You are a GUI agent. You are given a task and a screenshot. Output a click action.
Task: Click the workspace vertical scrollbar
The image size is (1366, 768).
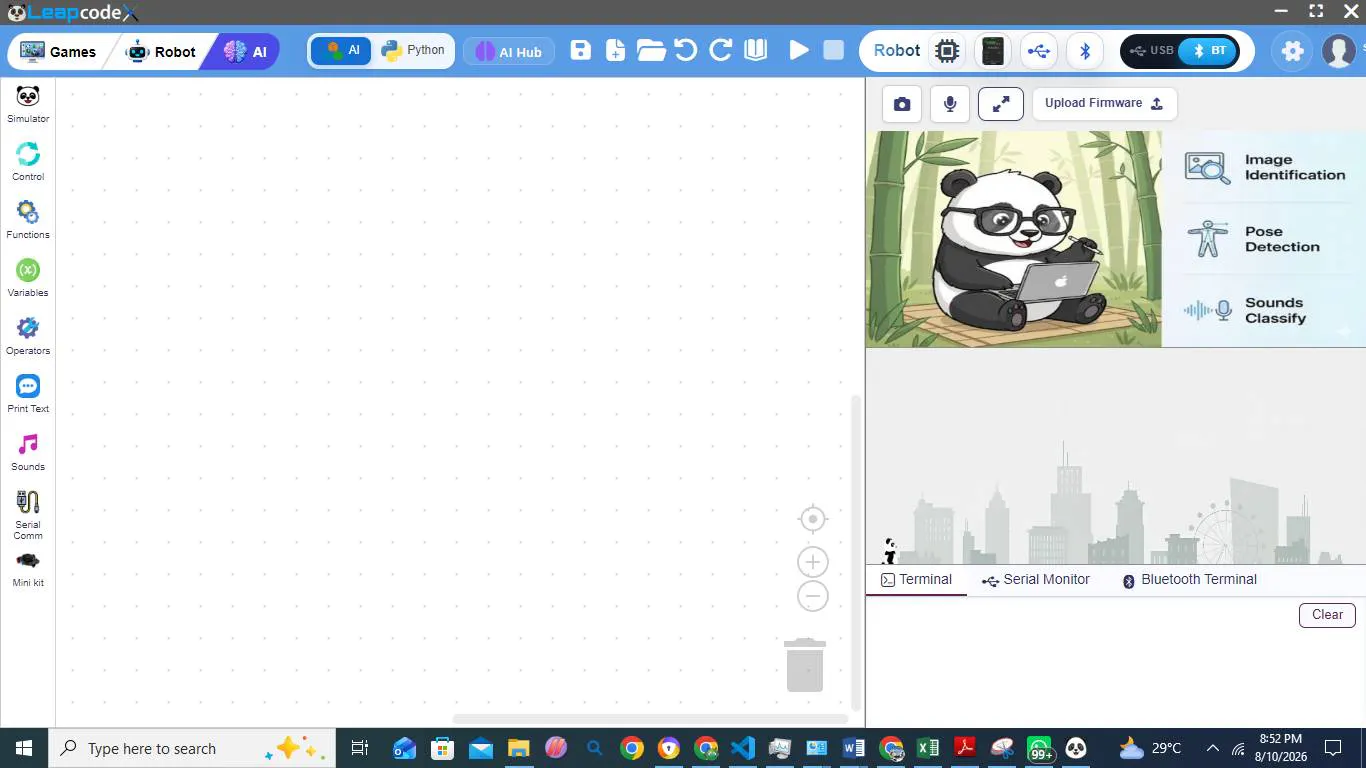coord(855,552)
